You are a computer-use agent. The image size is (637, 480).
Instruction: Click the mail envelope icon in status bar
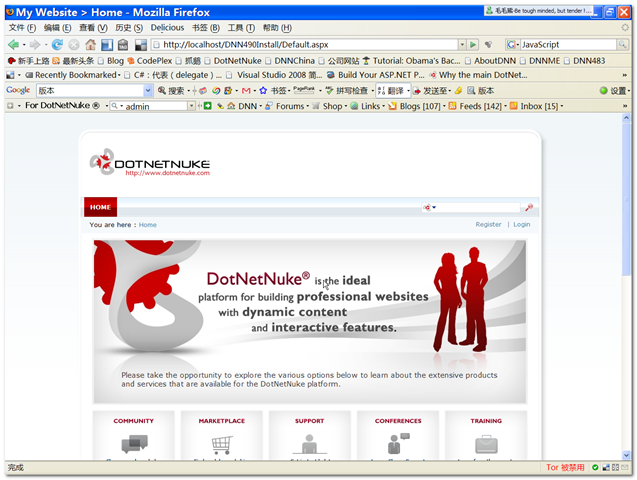pyautogui.click(x=625, y=467)
